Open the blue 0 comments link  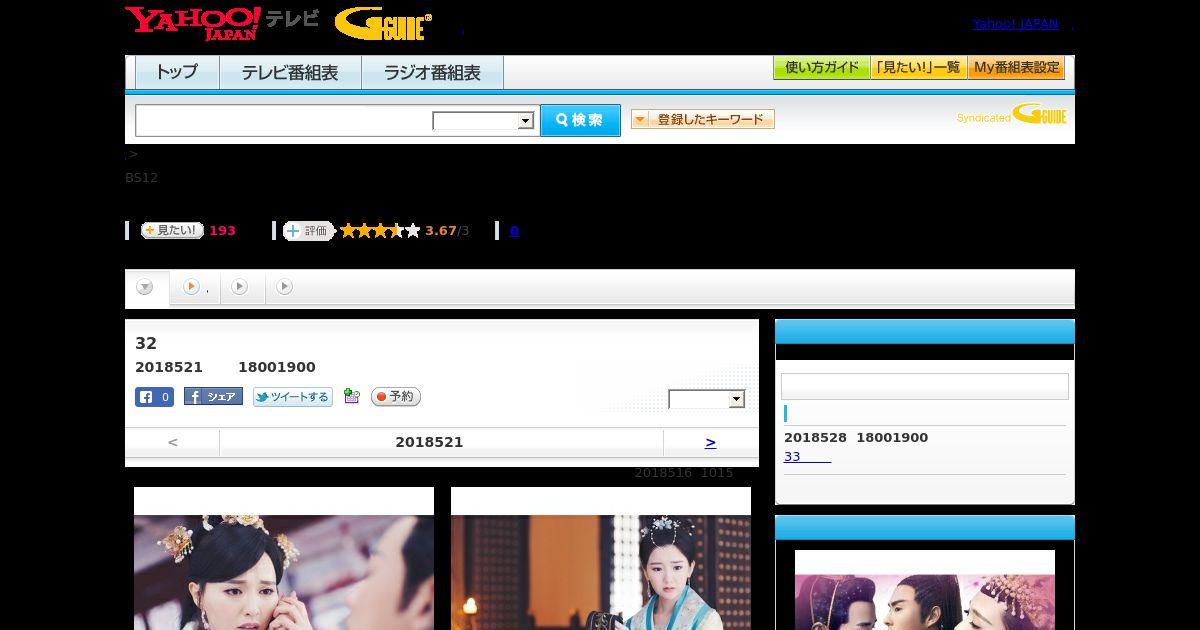point(514,231)
